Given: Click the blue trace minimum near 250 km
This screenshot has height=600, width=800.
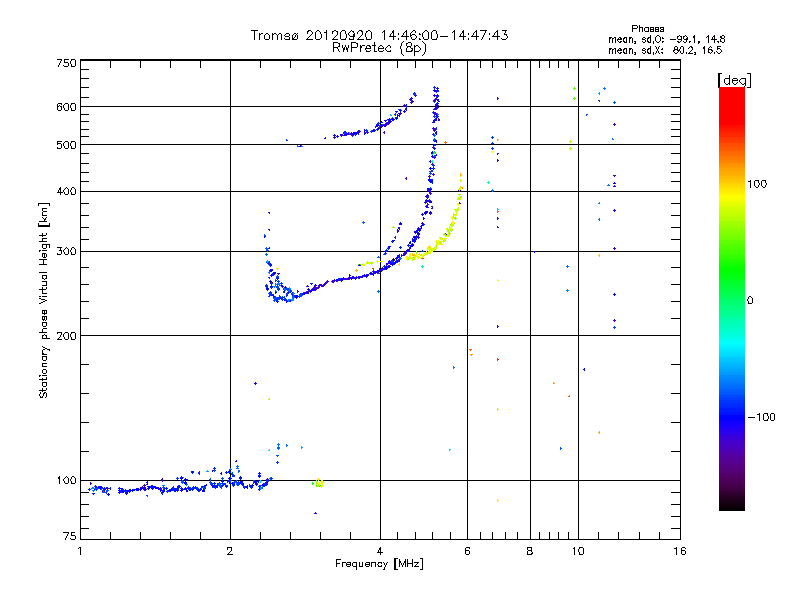Looking at the screenshot, I should 284,298.
